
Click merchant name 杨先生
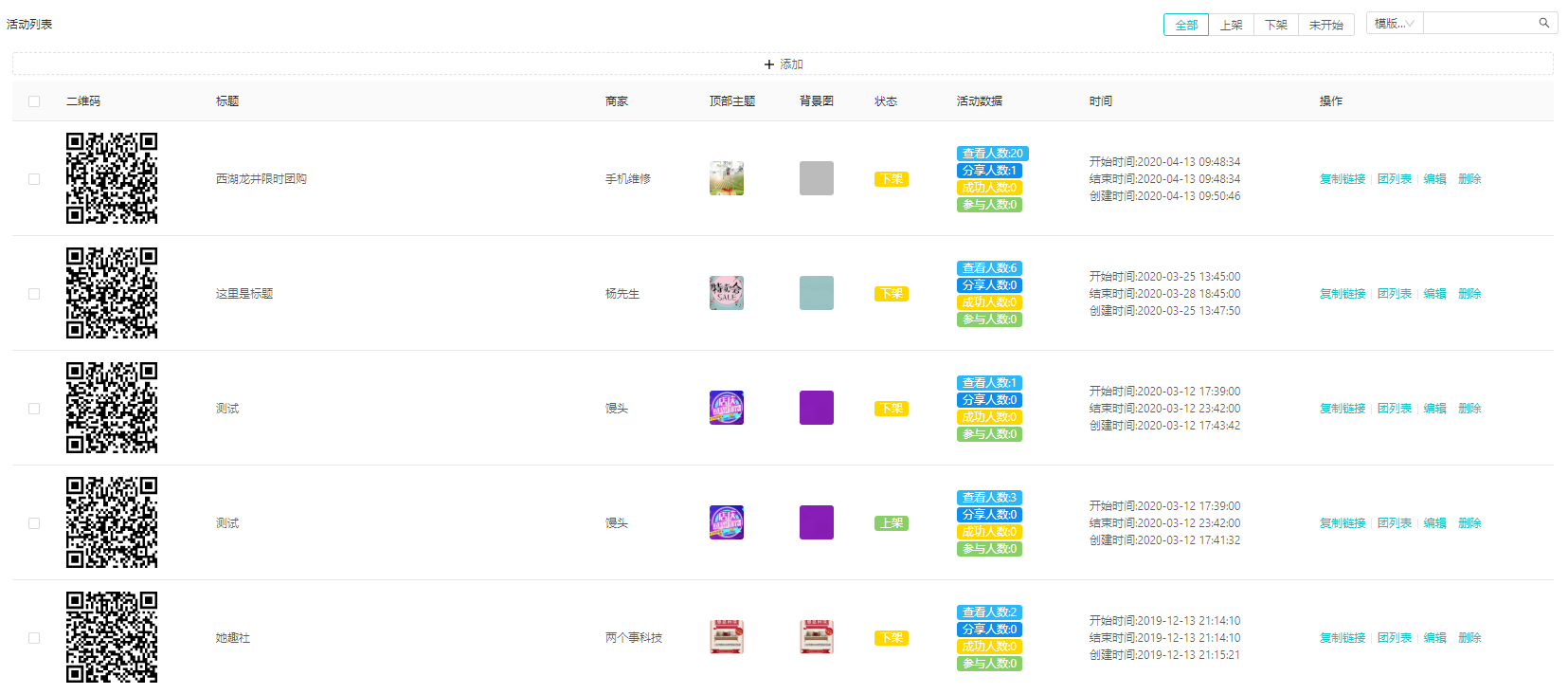622,294
